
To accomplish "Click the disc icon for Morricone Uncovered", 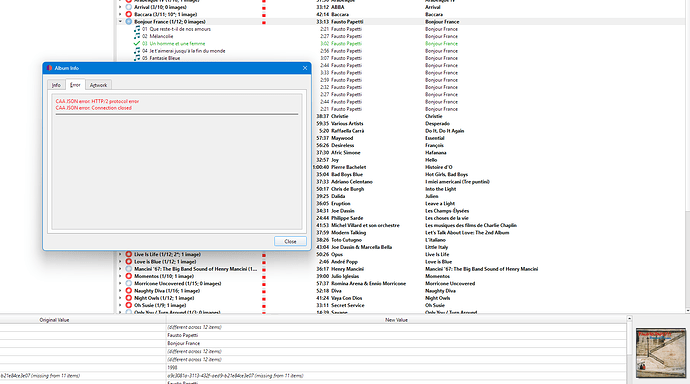I will tap(129, 283).
